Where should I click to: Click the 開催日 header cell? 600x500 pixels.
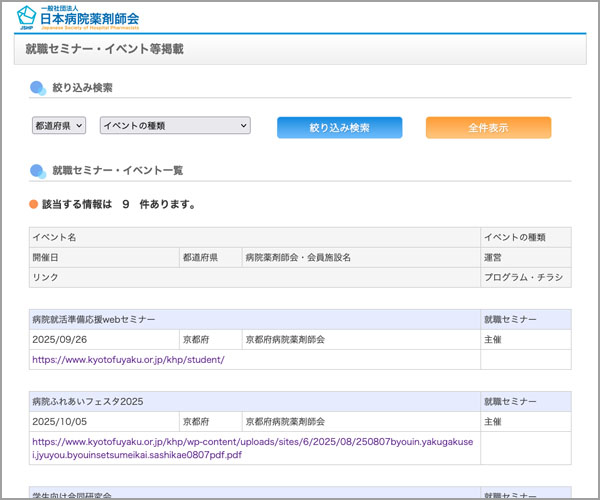(46, 257)
